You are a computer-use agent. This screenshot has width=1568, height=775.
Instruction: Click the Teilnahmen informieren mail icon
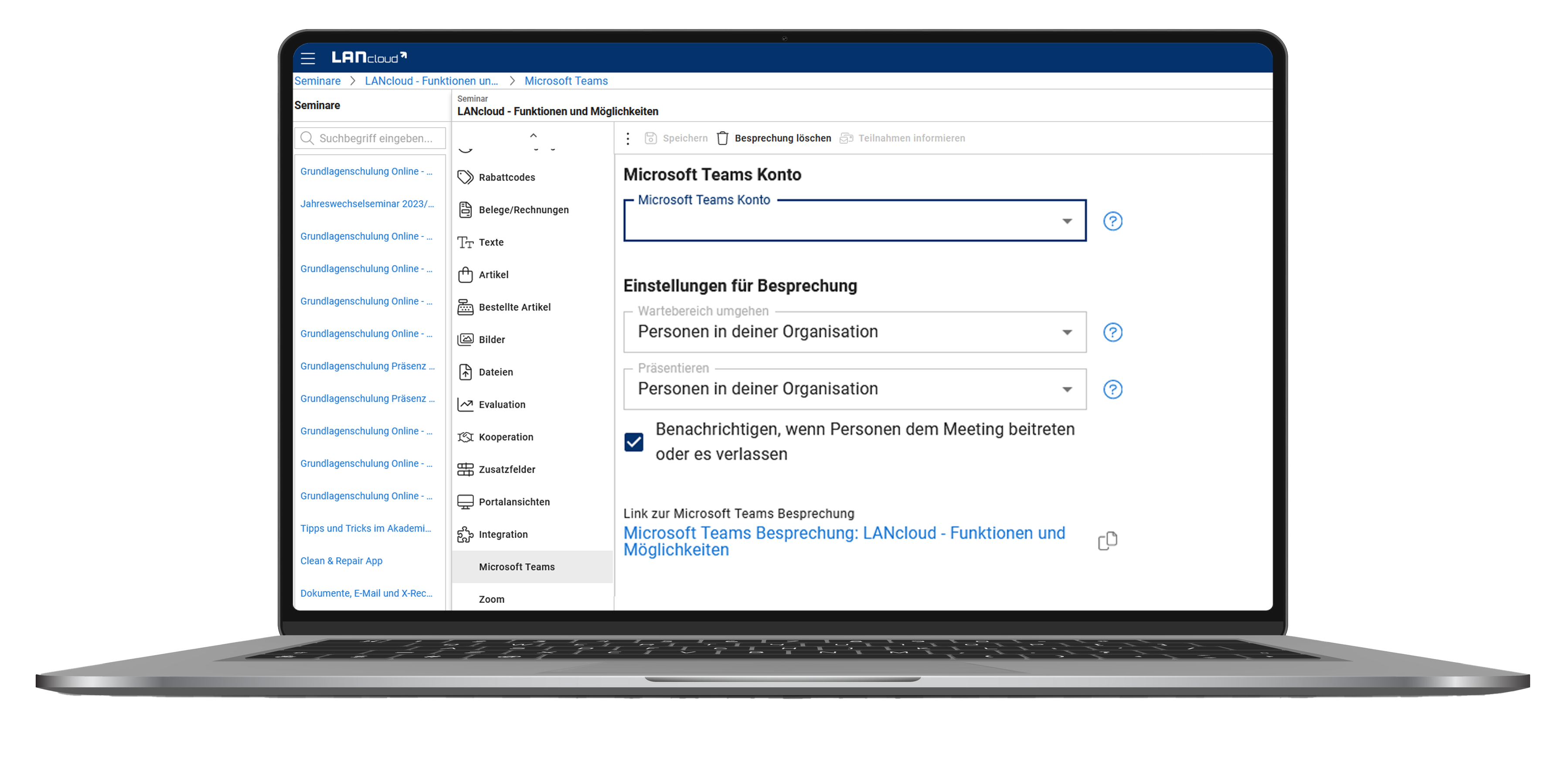(x=846, y=138)
